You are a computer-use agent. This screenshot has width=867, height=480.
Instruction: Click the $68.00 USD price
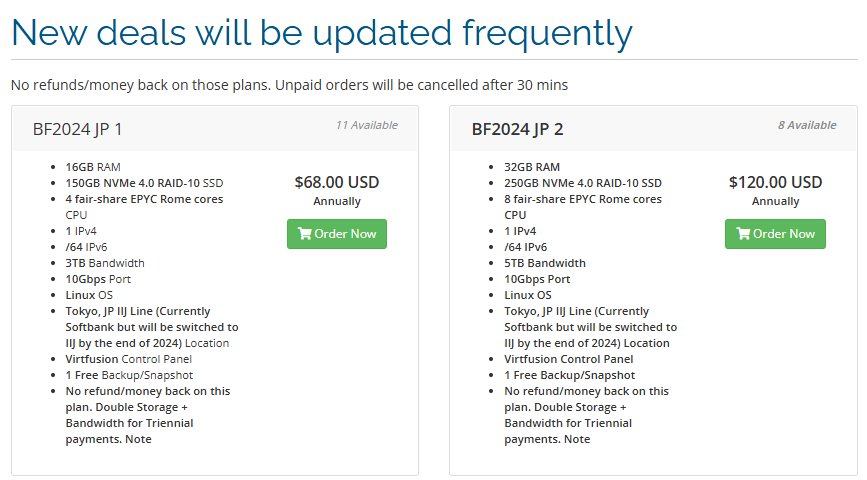337,182
